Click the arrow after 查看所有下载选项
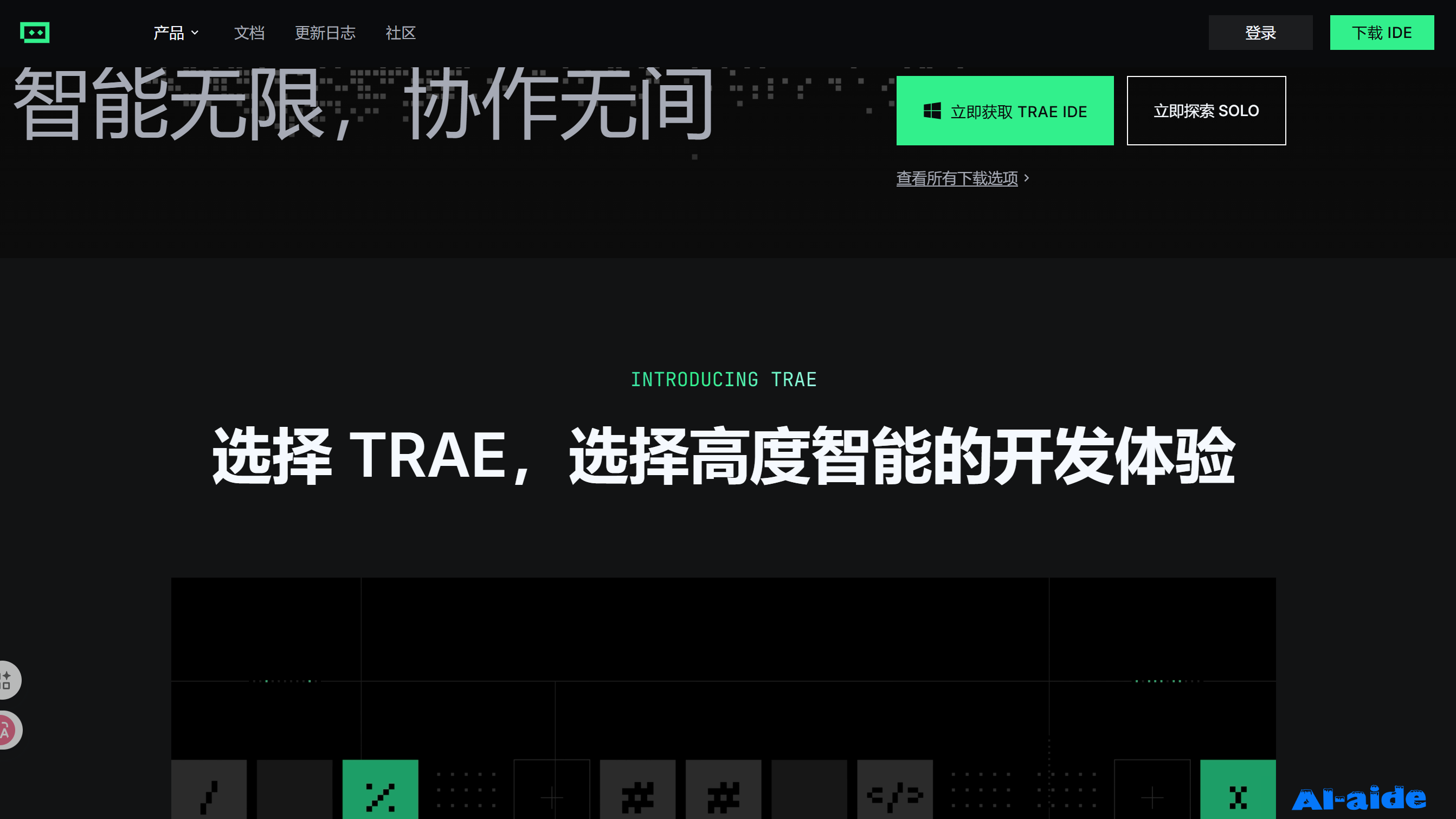 pos(1027,178)
